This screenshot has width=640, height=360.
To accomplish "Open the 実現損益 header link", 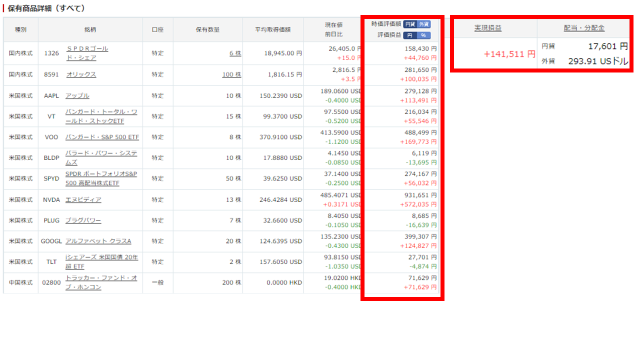I will pyautogui.click(x=488, y=28).
